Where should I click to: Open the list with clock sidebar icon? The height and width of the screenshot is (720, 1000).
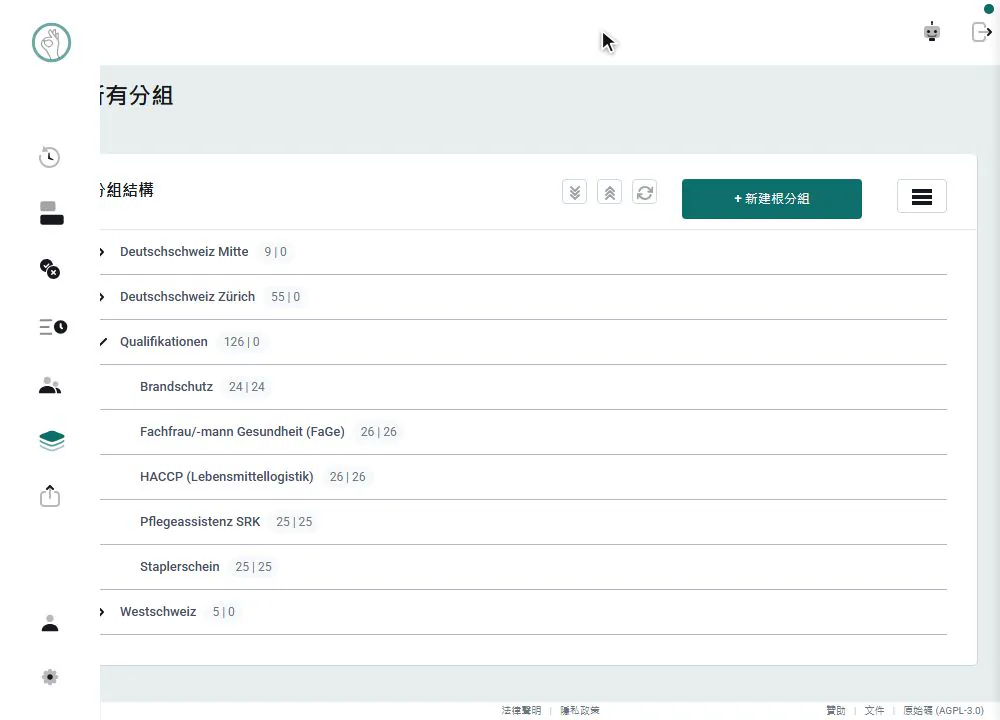point(53,327)
